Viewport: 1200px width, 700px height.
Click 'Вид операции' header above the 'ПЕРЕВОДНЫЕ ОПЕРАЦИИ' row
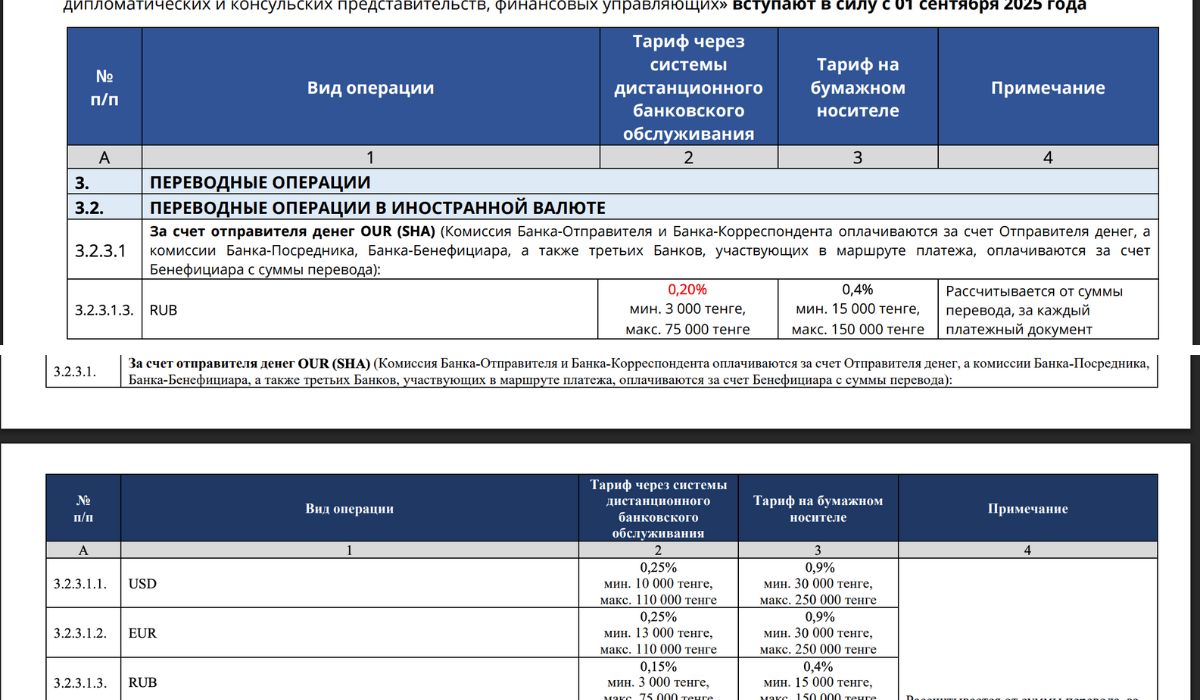[370, 88]
